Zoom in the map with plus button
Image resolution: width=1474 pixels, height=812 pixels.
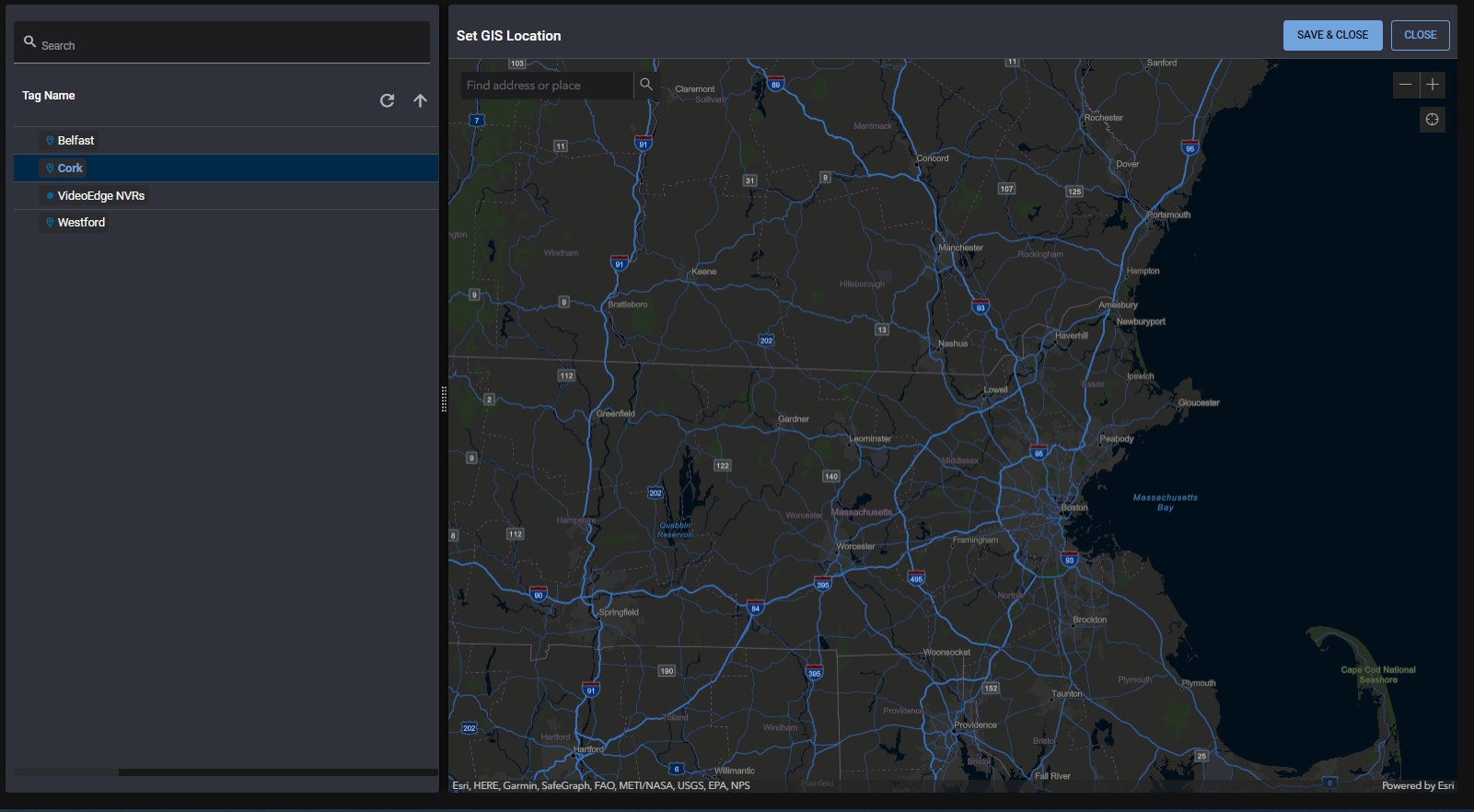tap(1433, 85)
